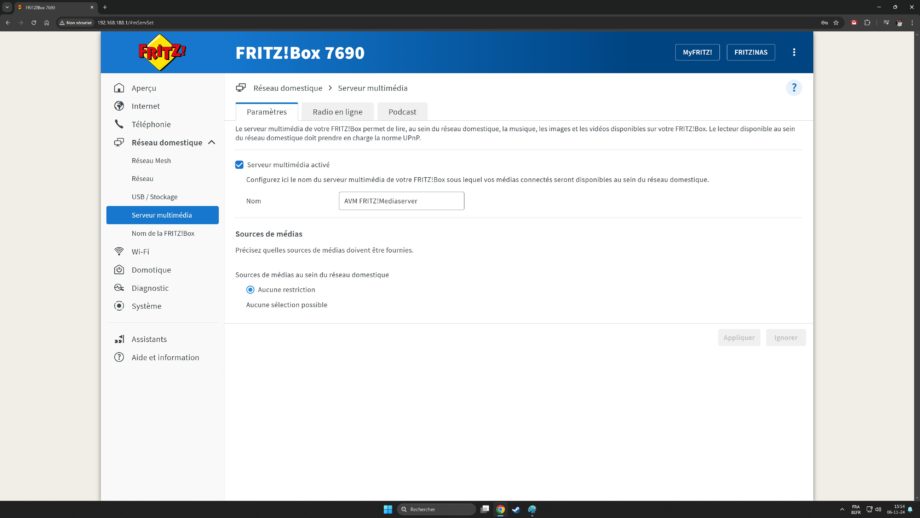Click Serveur multimédia breadcrumb text
This screenshot has width=920, height=518.
point(373,88)
